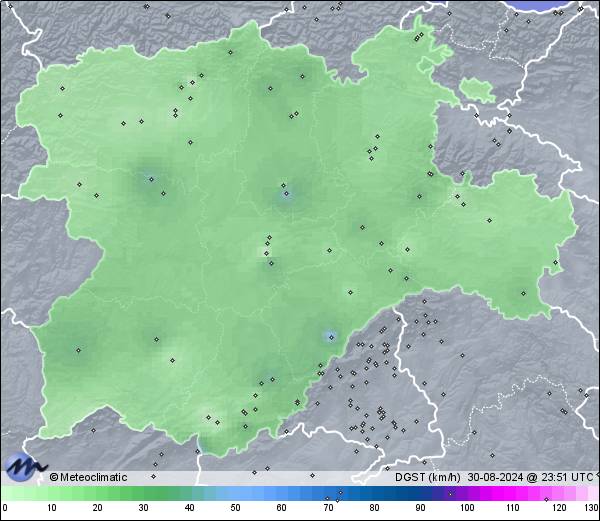Click the scale label 0

point(4,508)
